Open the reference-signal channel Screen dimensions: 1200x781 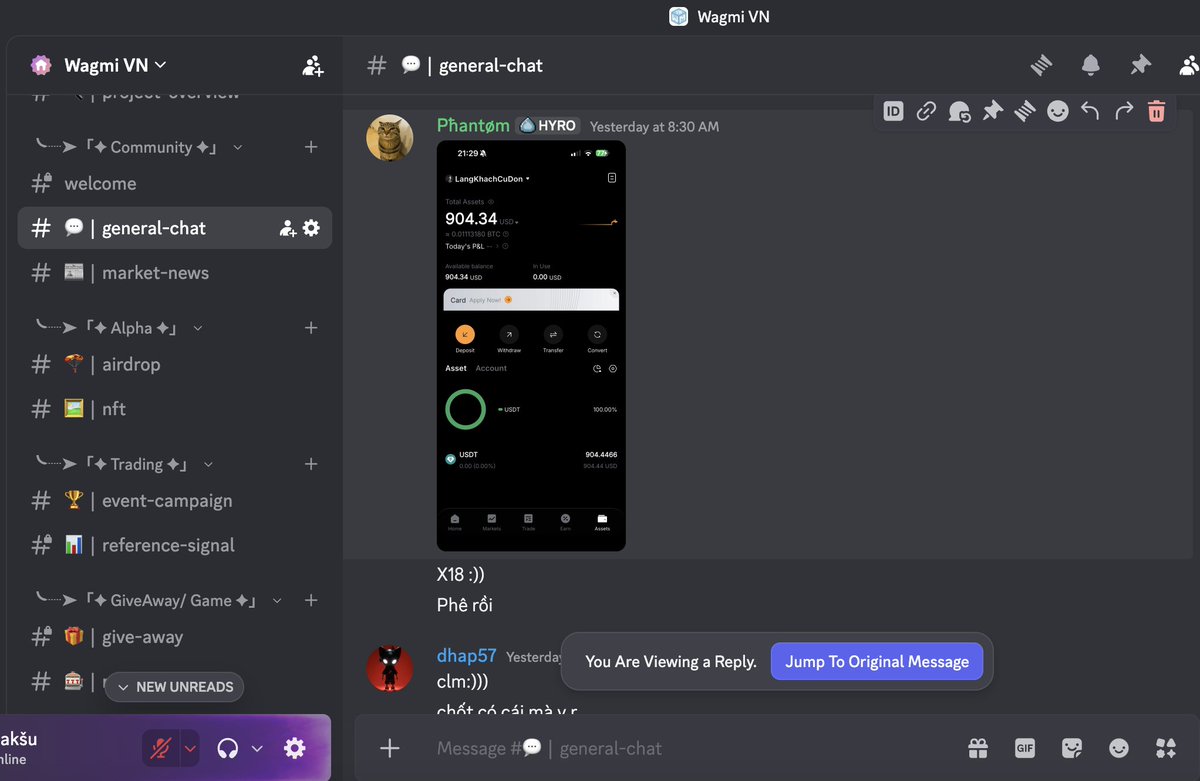175,545
